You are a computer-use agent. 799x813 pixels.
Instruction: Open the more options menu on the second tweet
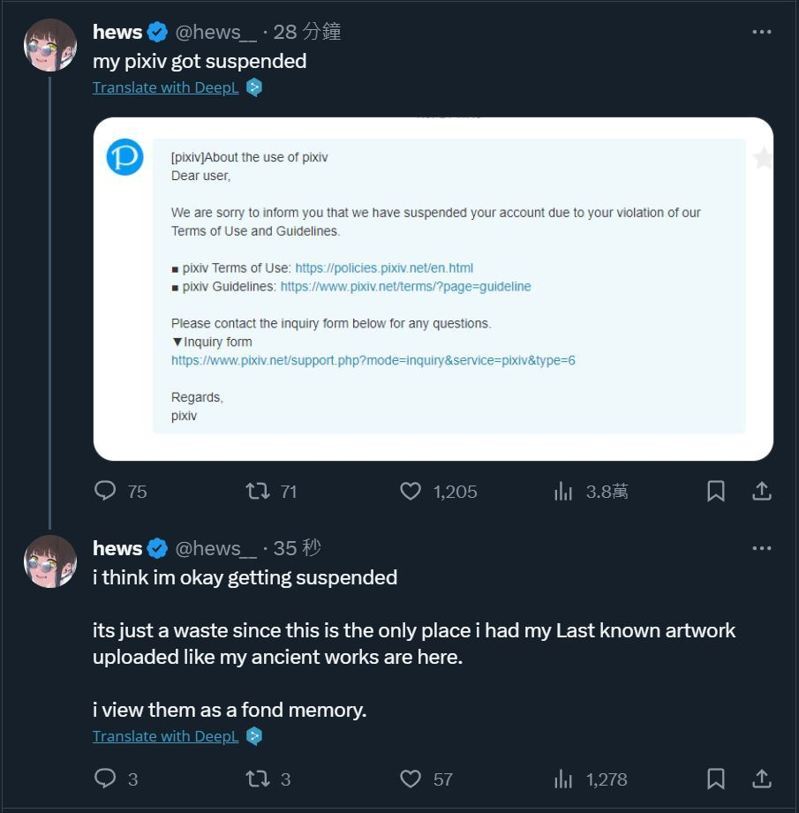[x=761, y=548]
